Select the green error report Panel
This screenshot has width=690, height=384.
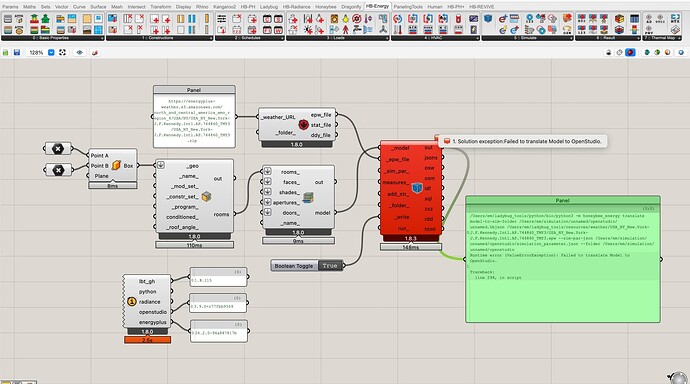pyautogui.click(x=563, y=259)
